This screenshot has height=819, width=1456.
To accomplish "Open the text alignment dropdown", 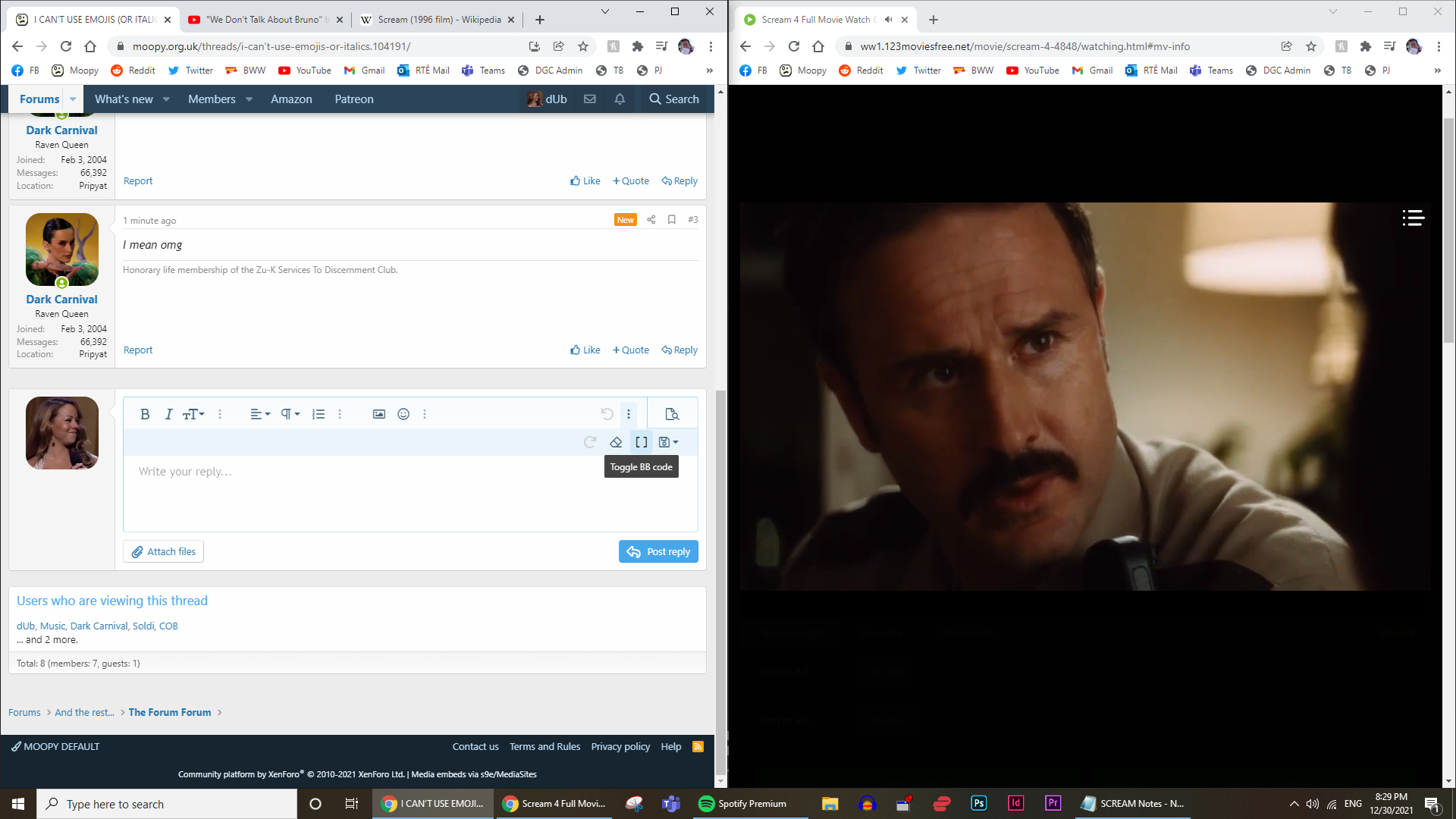I will tap(260, 414).
